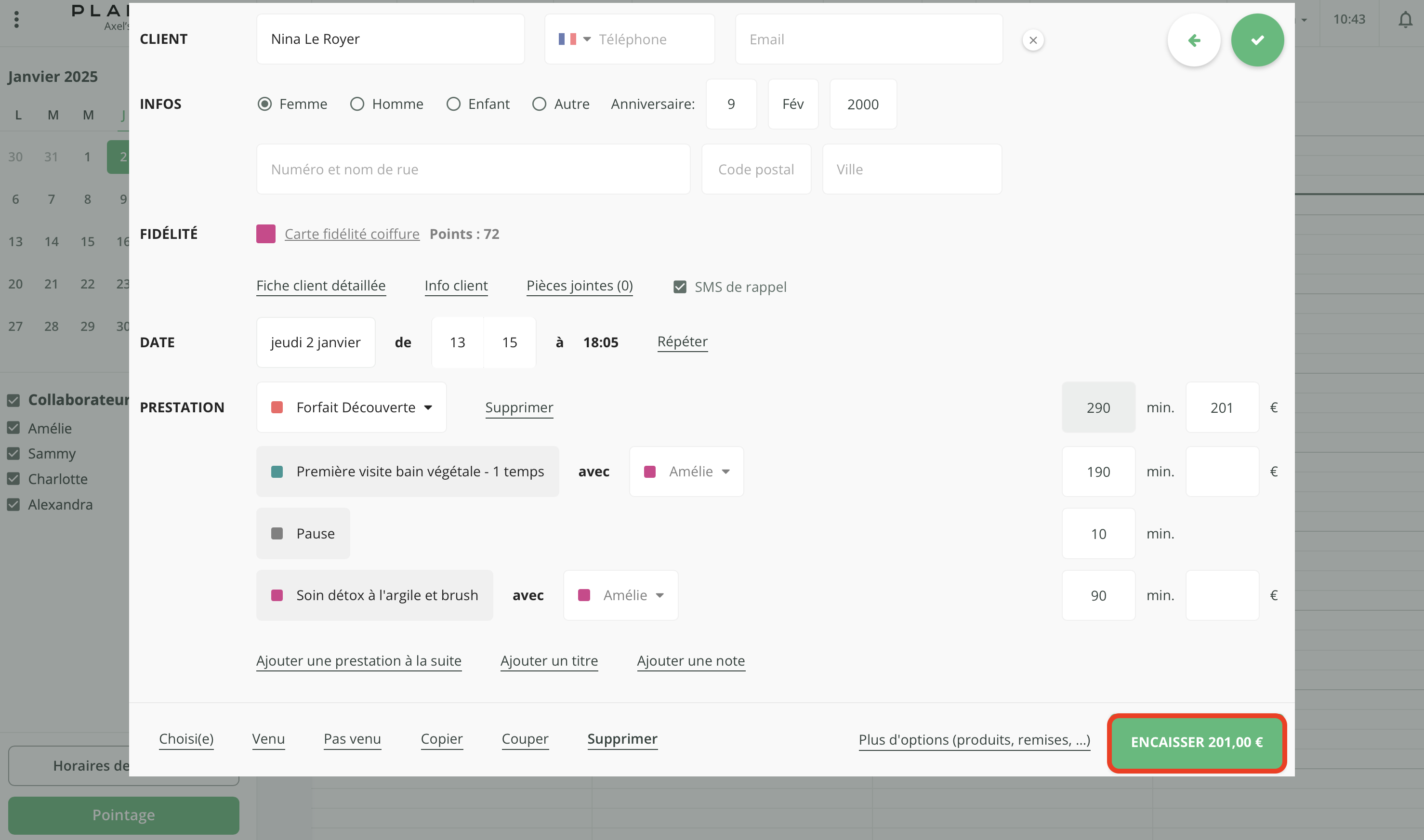
Task: Click ENCAISSER 201,00 € button
Action: pos(1197,742)
